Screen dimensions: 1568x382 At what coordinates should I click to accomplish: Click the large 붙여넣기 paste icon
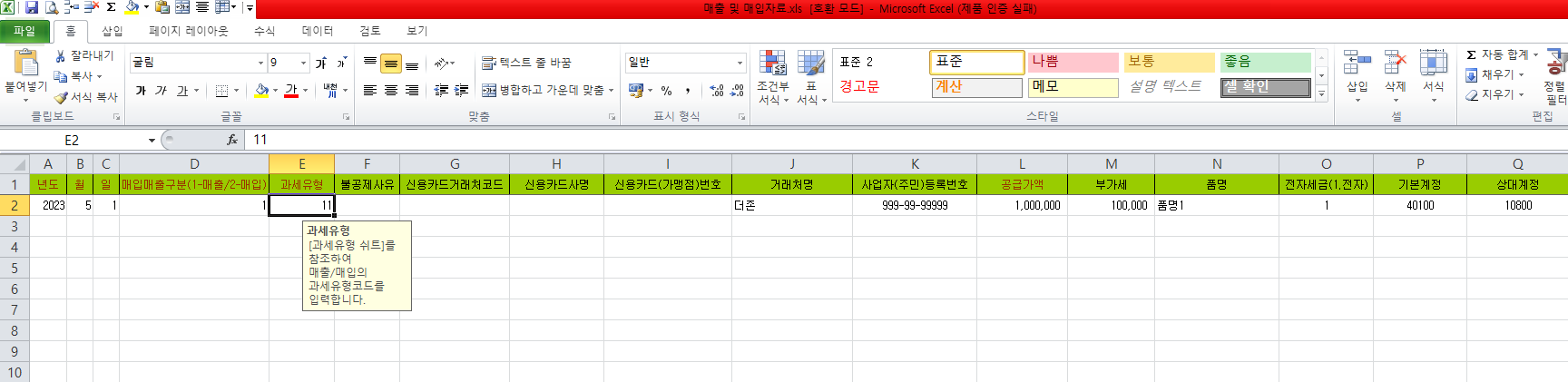[x=25, y=64]
